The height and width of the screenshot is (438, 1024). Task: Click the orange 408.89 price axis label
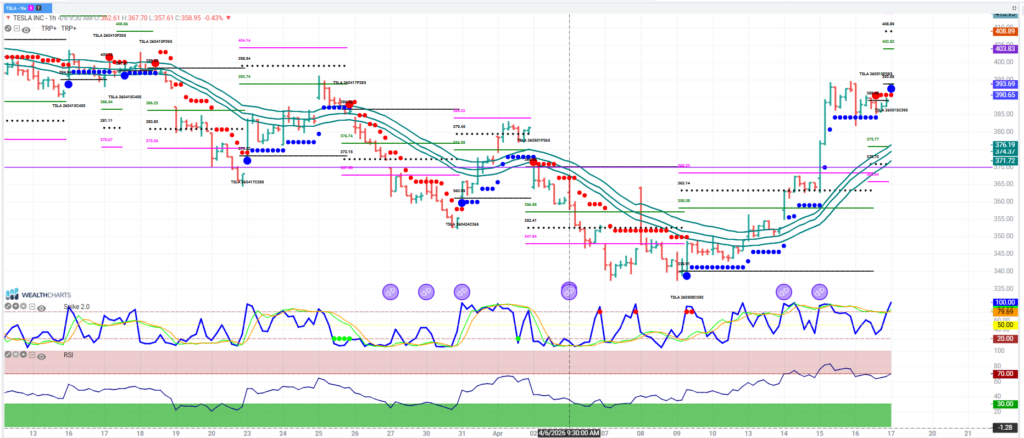[1004, 31]
